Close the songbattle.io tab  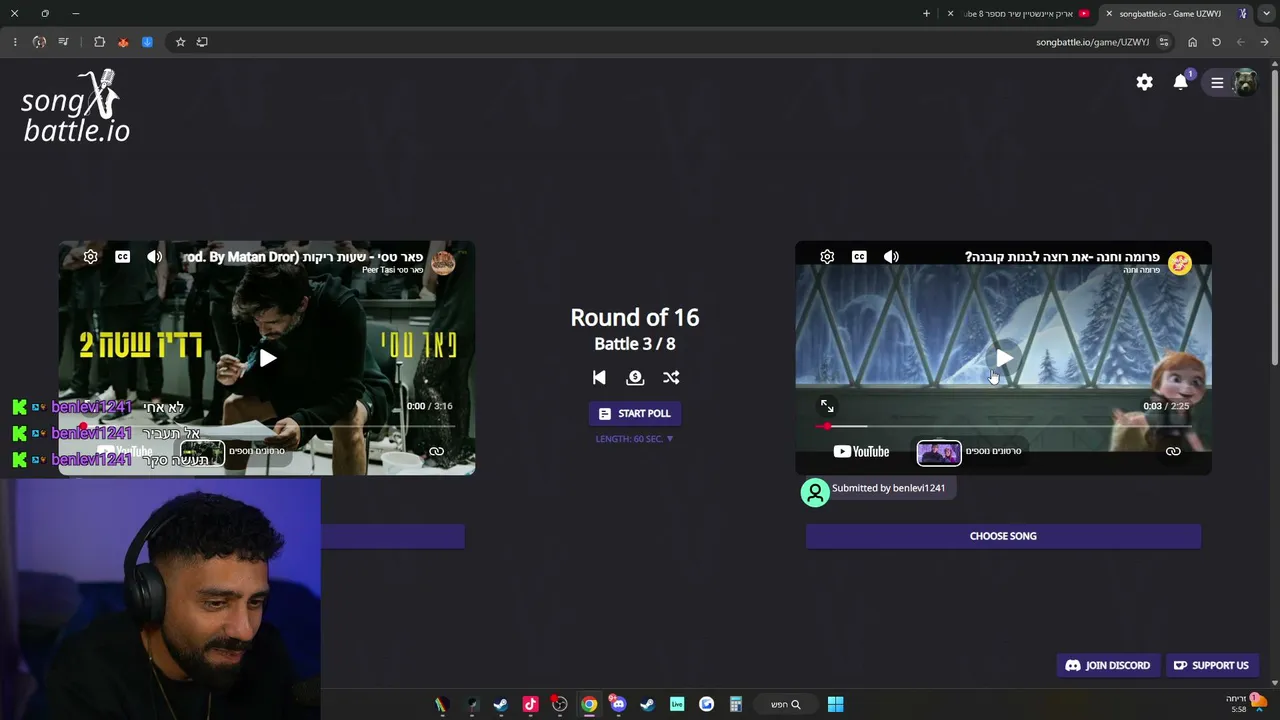tap(1109, 14)
